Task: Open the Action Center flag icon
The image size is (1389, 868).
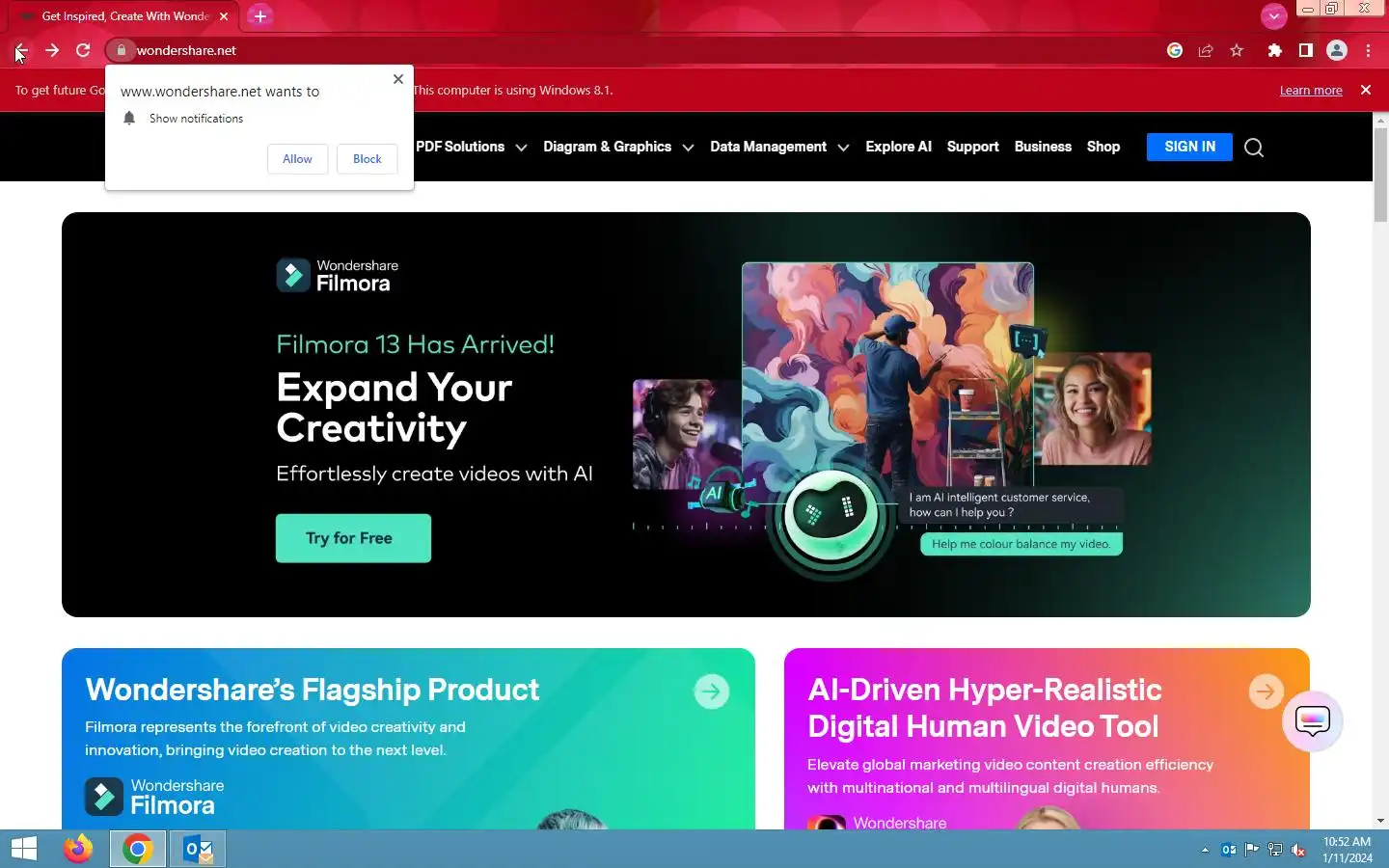Action: 1252,850
